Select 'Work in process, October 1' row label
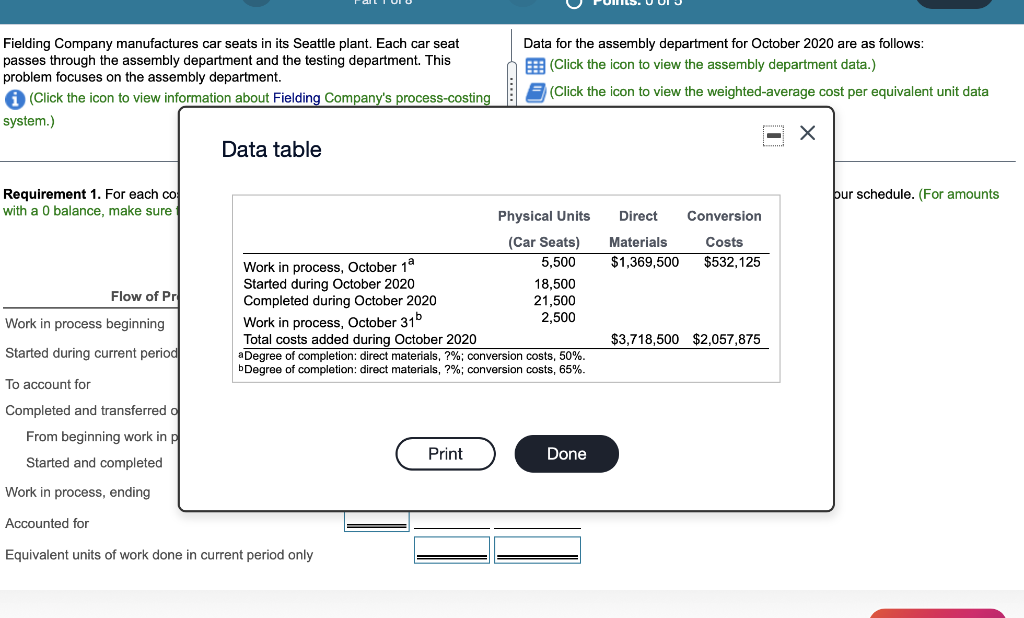 (328, 266)
